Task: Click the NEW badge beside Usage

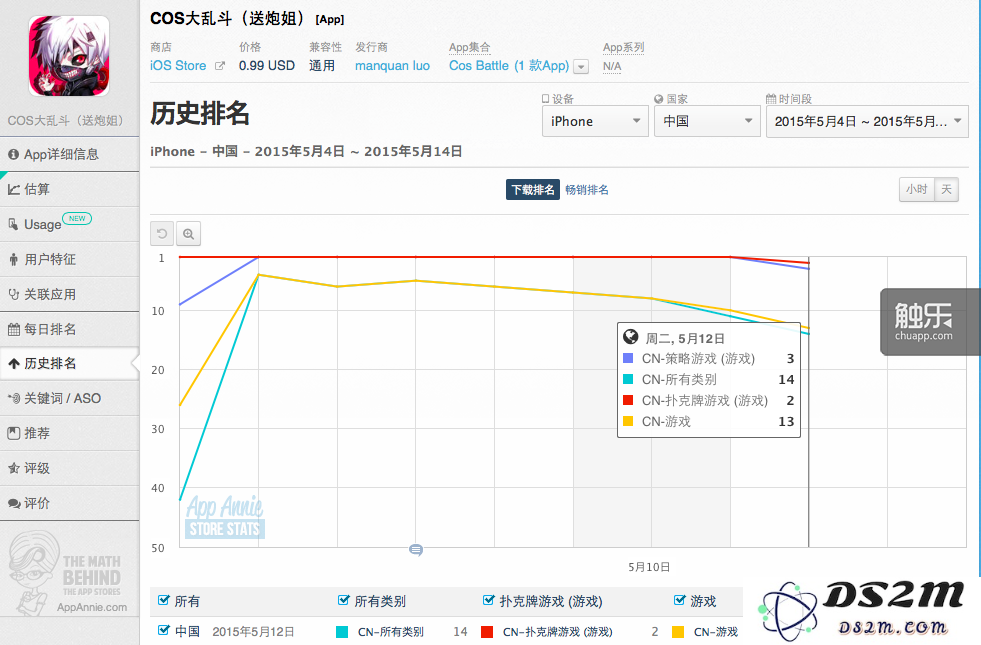Action: coord(77,218)
